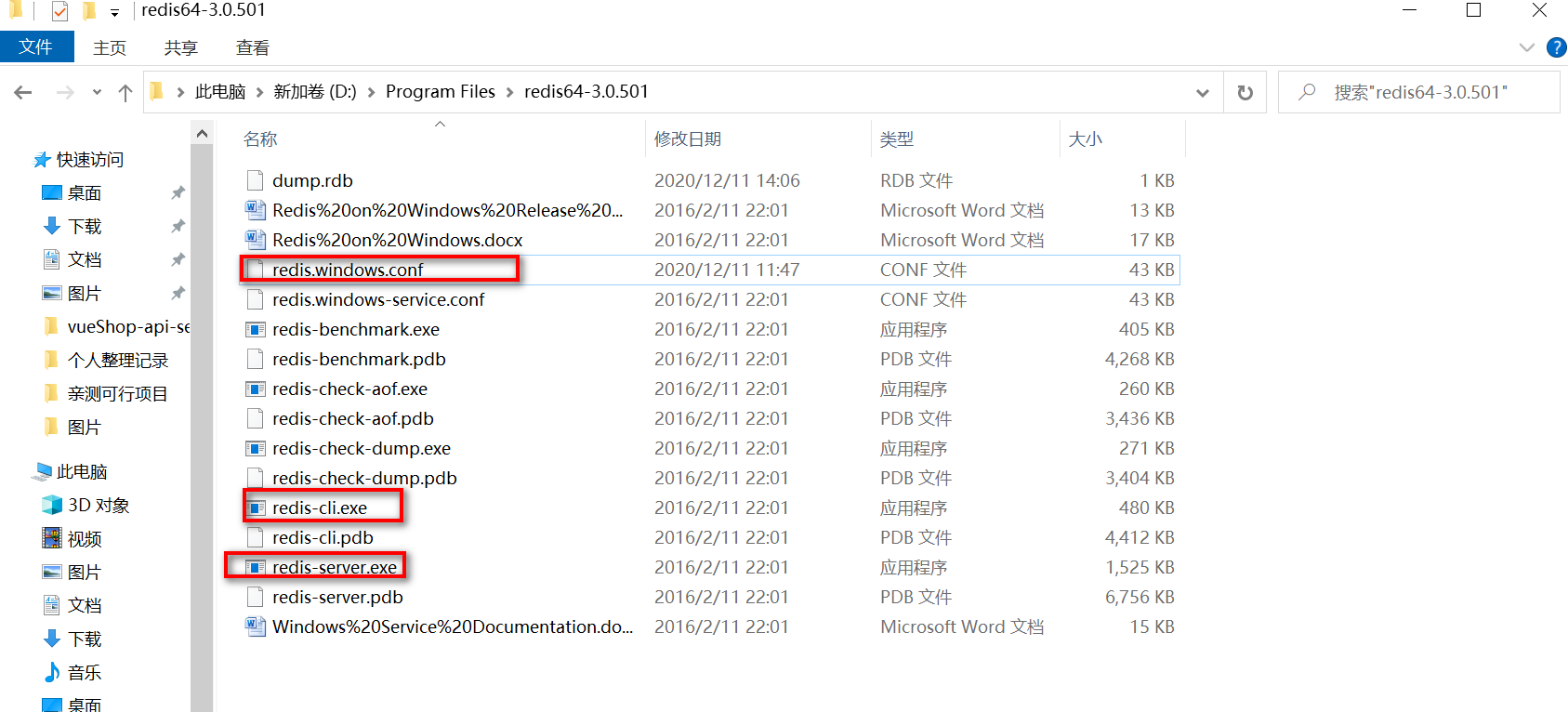Image resolution: width=1568 pixels, height=712 pixels.
Task: Click the search redis64-3.0.501 box
Action: pos(1419,92)
